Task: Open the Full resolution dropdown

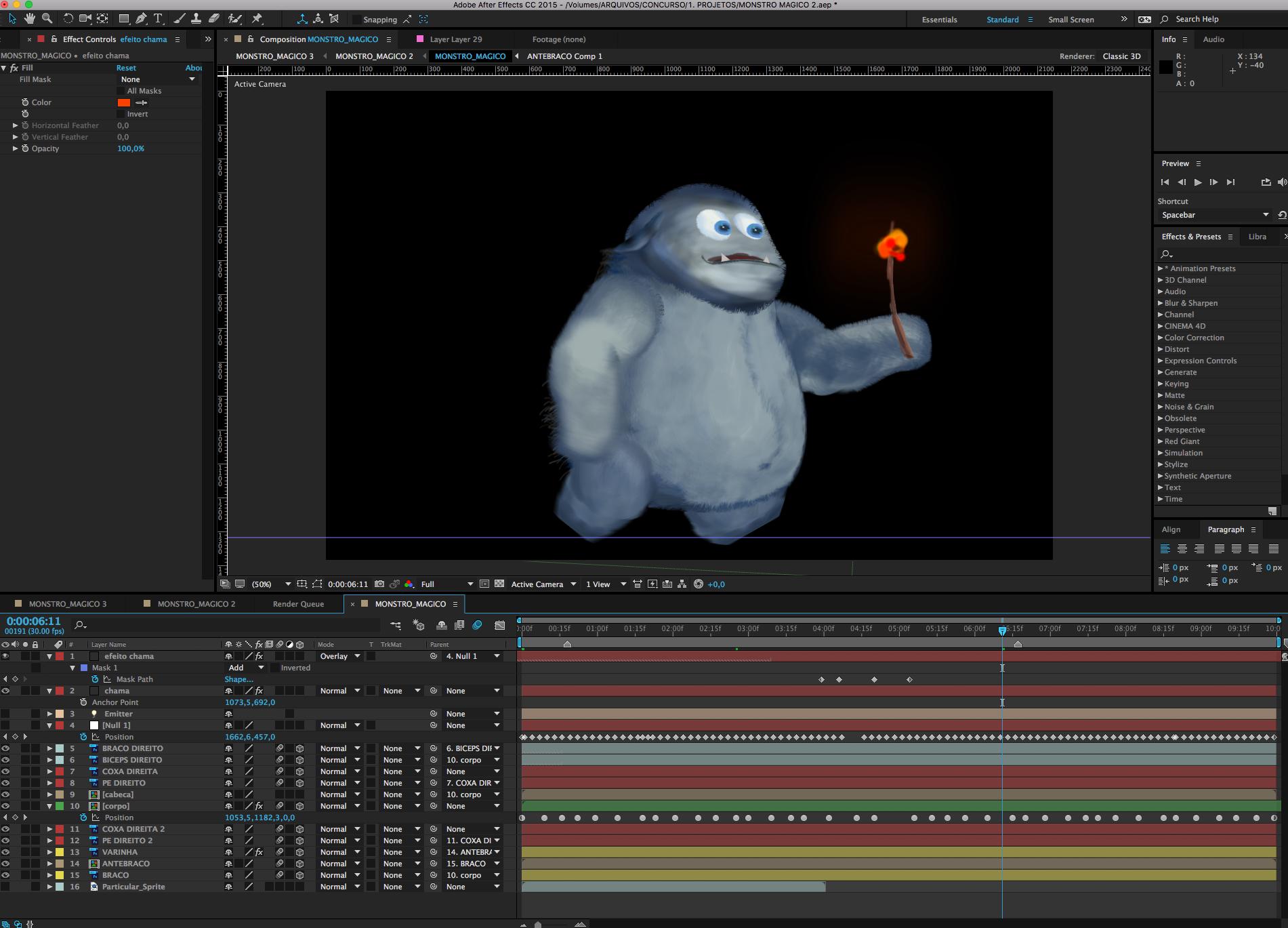Action: [x=446, y=584]
